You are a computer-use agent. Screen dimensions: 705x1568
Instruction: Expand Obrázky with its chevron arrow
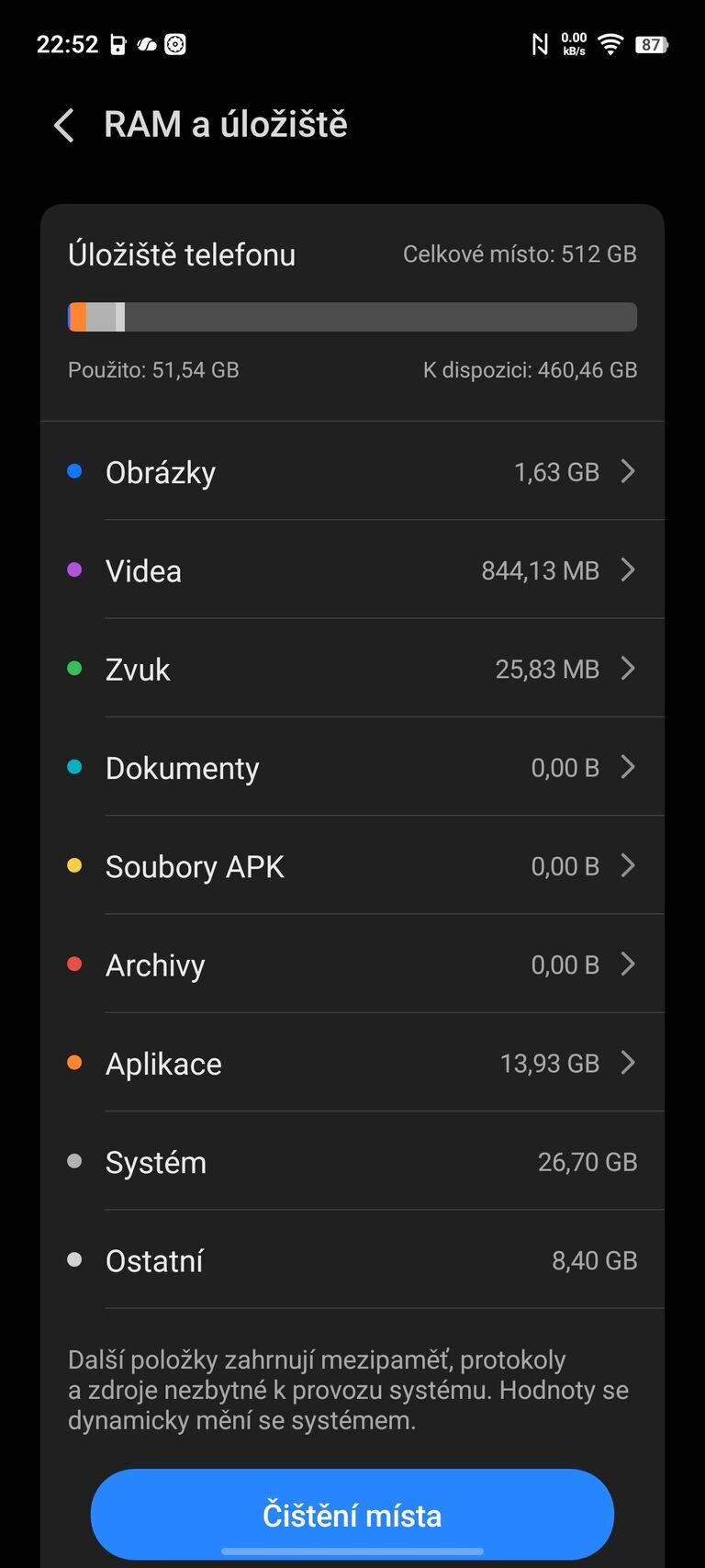[x=628, y=471]
